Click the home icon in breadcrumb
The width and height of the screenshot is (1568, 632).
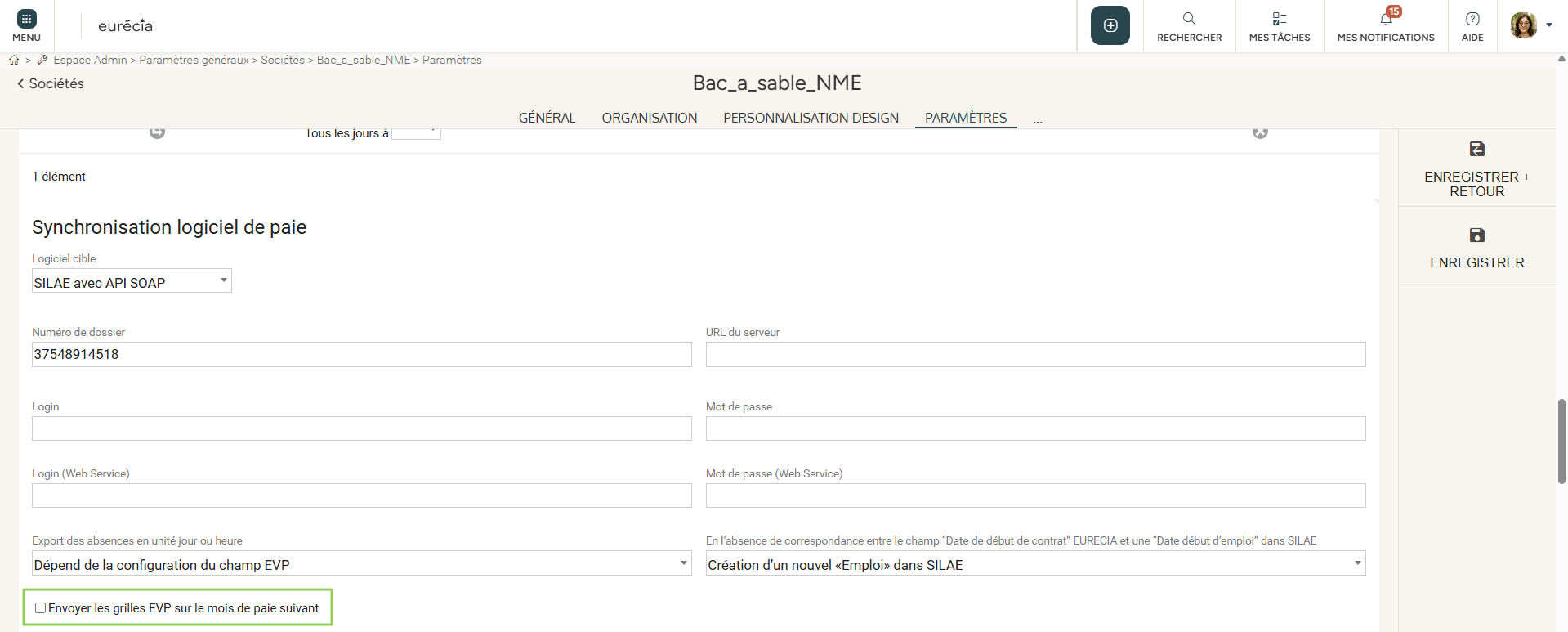(14, 60)
